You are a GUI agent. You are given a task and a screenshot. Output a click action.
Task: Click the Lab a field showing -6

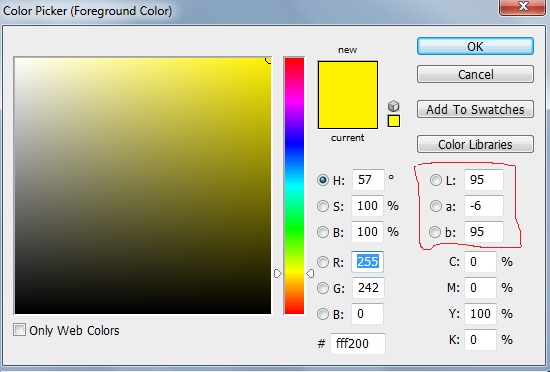pos(484,206)
